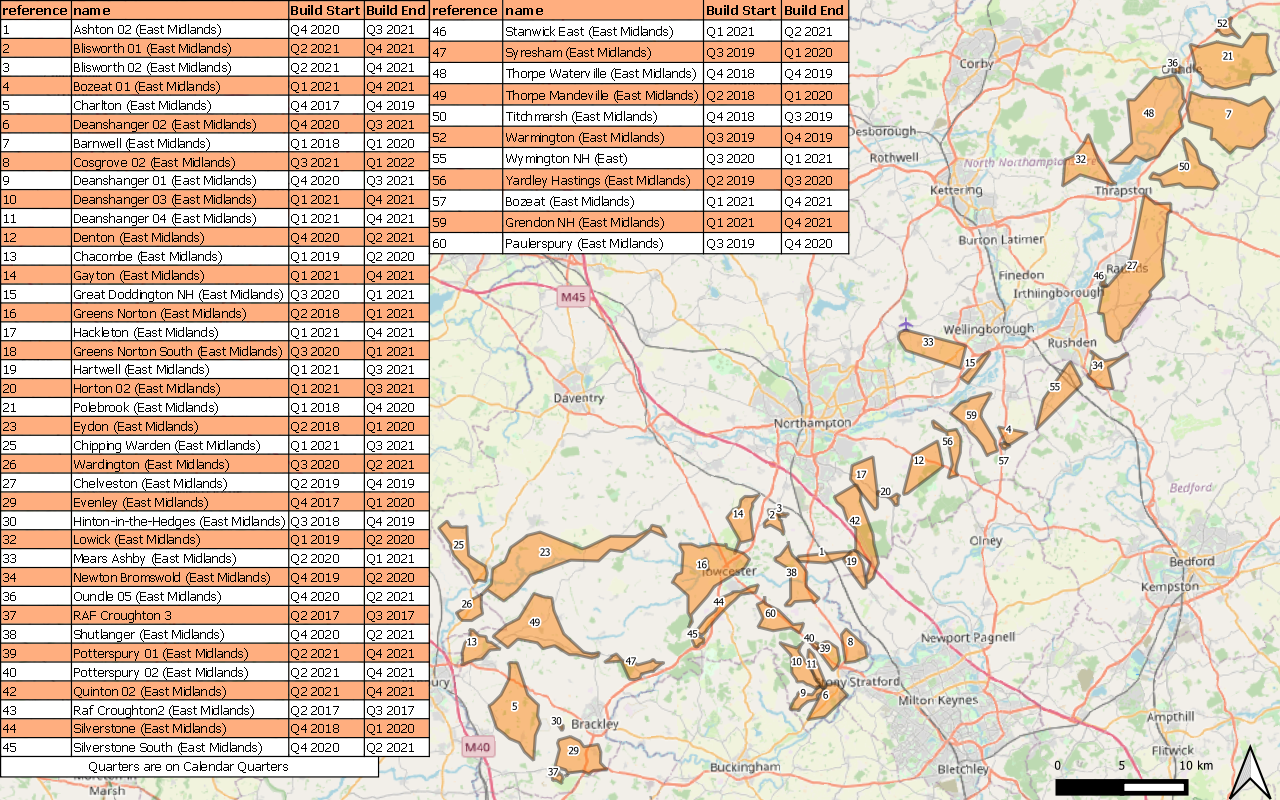The height and width of the screenshot is (800, 1280).
Task: Click the Milton Keynes map label
Action: (938, 700)
